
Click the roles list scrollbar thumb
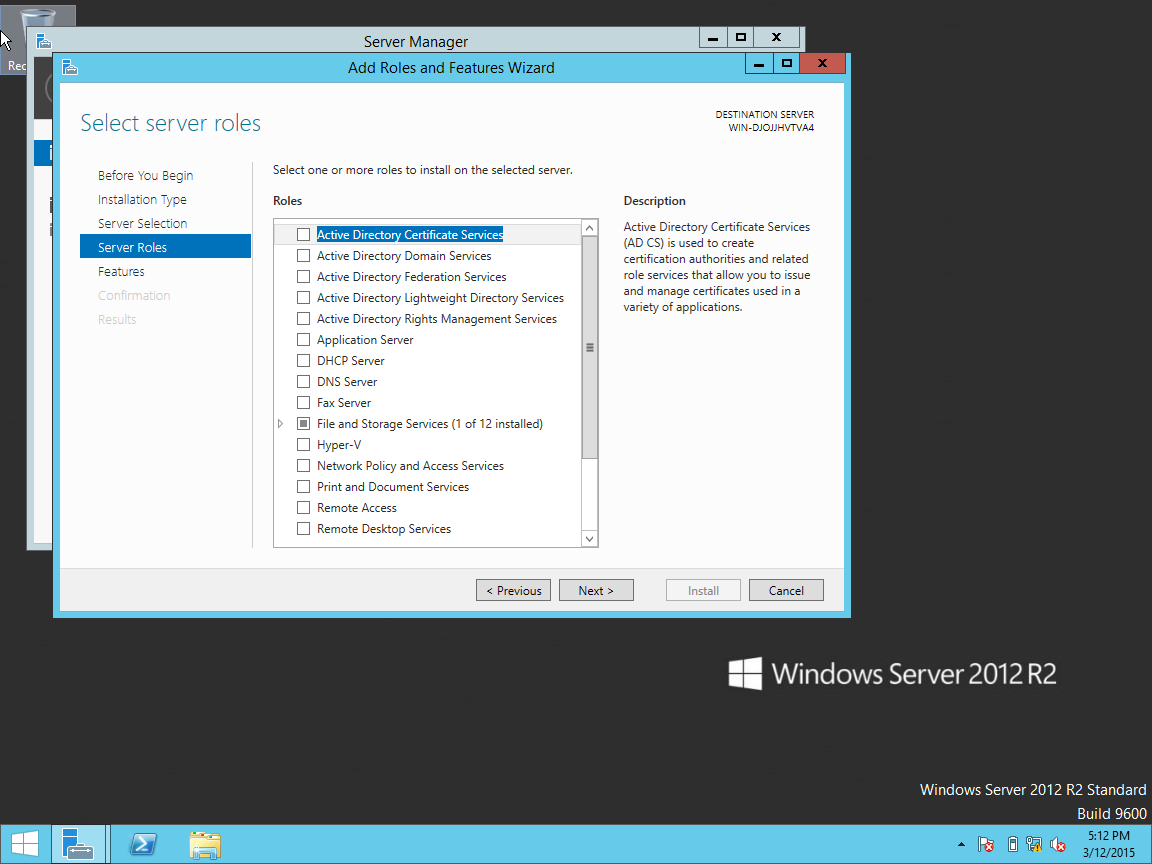tap(590, 348)
